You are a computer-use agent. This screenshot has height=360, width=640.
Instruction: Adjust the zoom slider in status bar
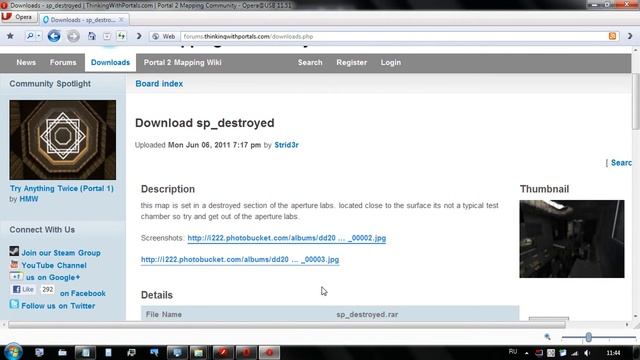click(588, 337)
